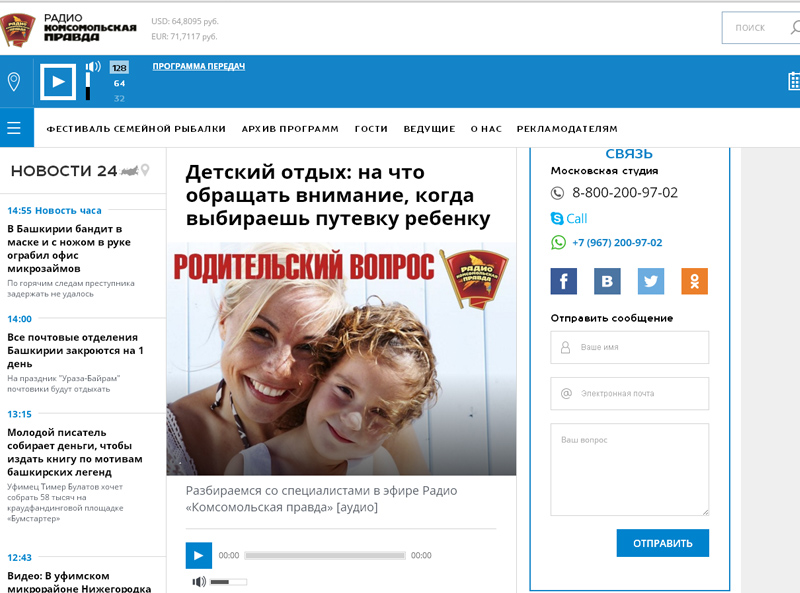Open the Программа передач link
Viewport: 800px width, 593px height.
pos(198,66)
